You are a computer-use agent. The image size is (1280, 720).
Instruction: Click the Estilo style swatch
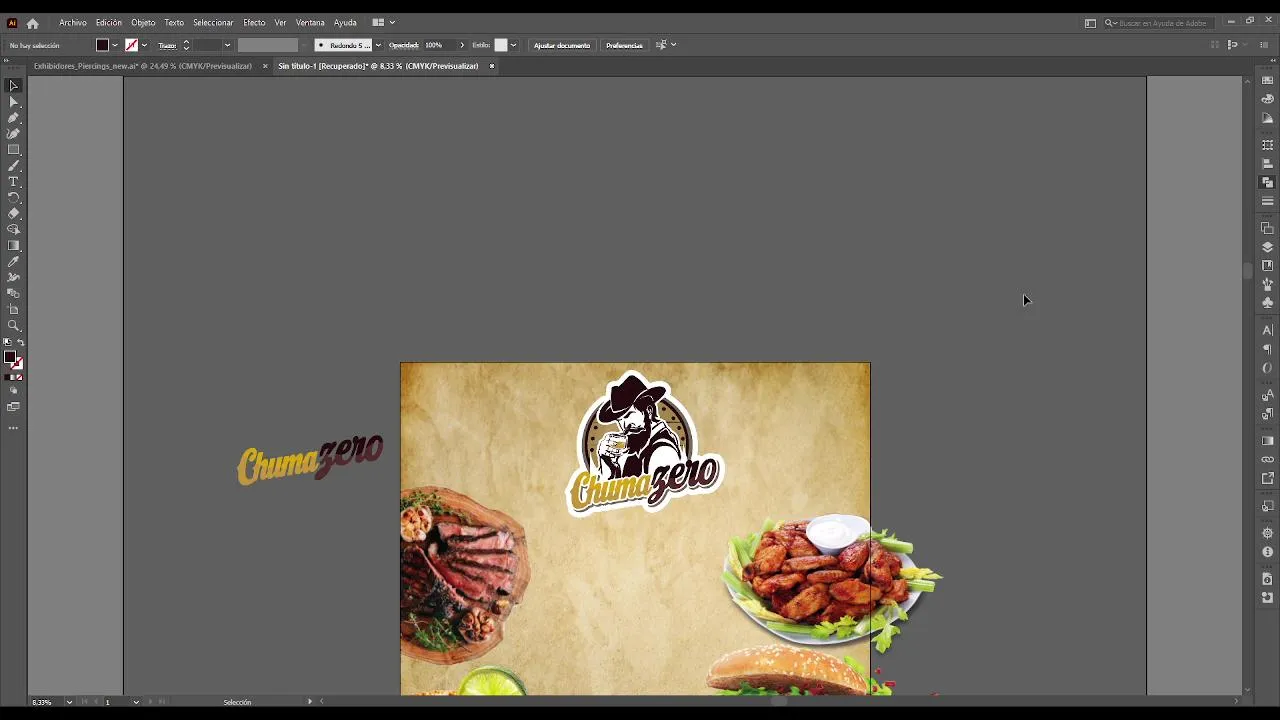pos(501,45)
